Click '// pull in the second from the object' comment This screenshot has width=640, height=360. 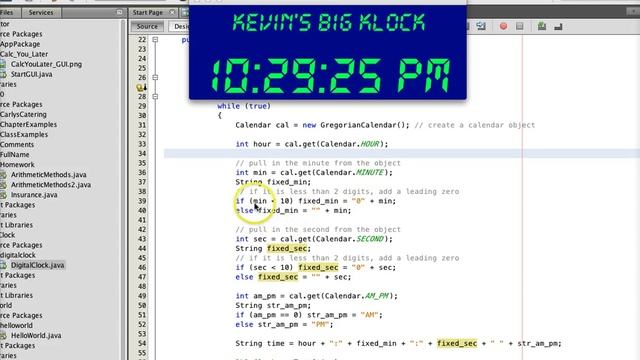click(318, 229)
